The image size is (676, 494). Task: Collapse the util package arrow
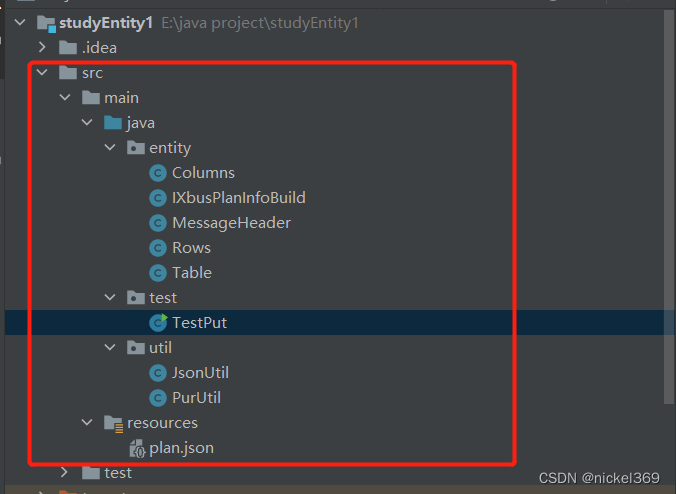click(x=110, y=348)
